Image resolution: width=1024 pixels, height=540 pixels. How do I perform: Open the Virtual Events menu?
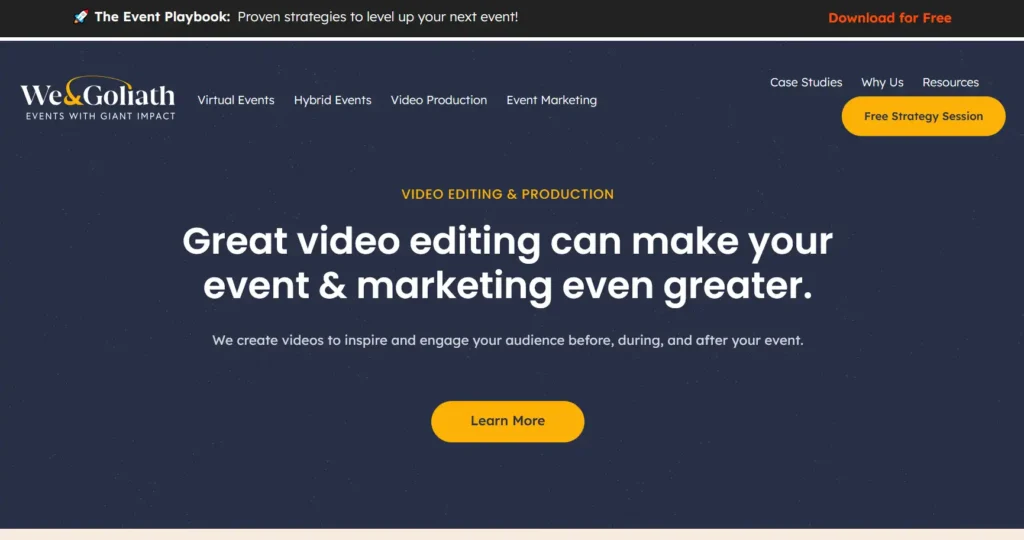[236, 100]
